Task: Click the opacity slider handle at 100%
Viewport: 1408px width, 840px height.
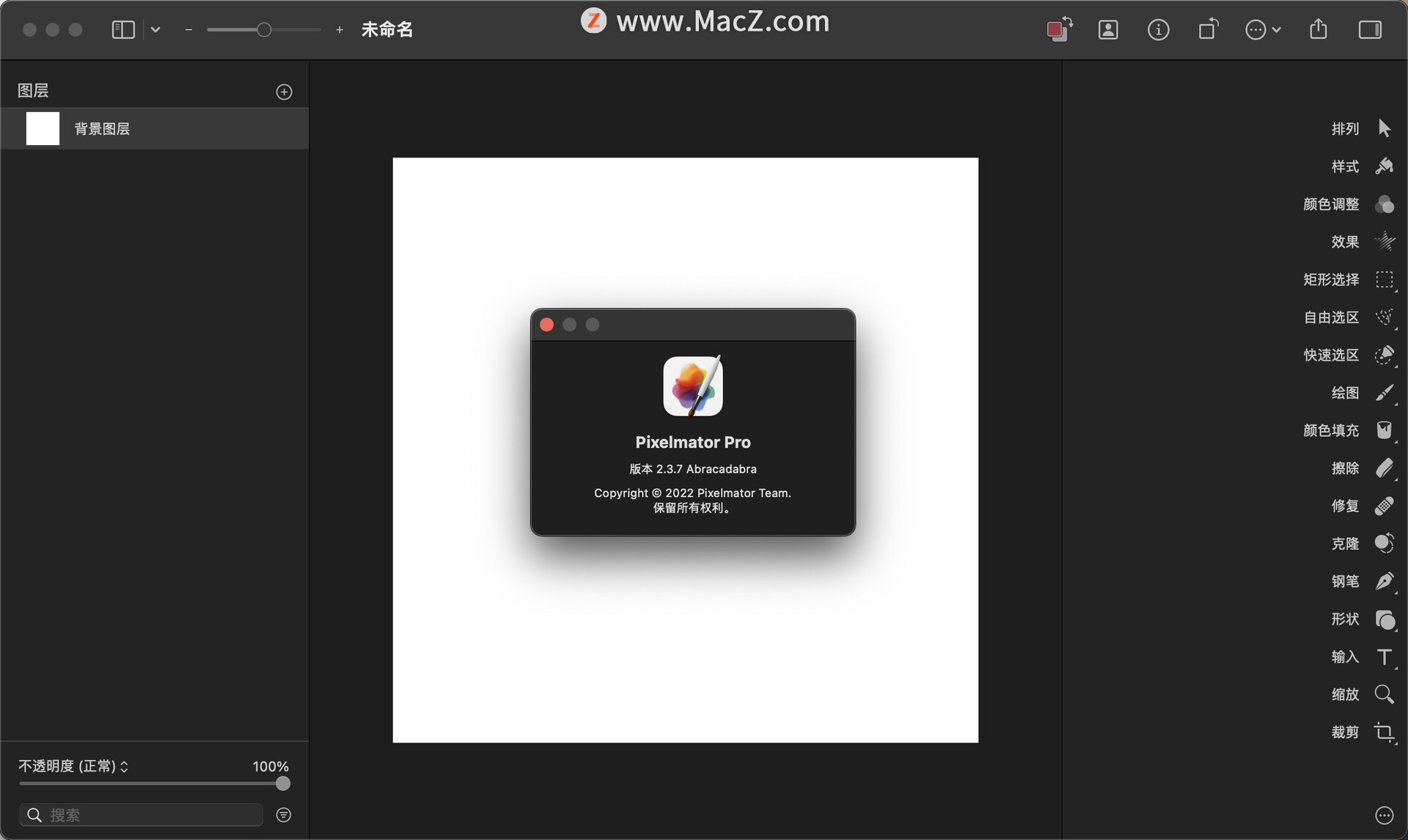Action: [x=283, y=784]
